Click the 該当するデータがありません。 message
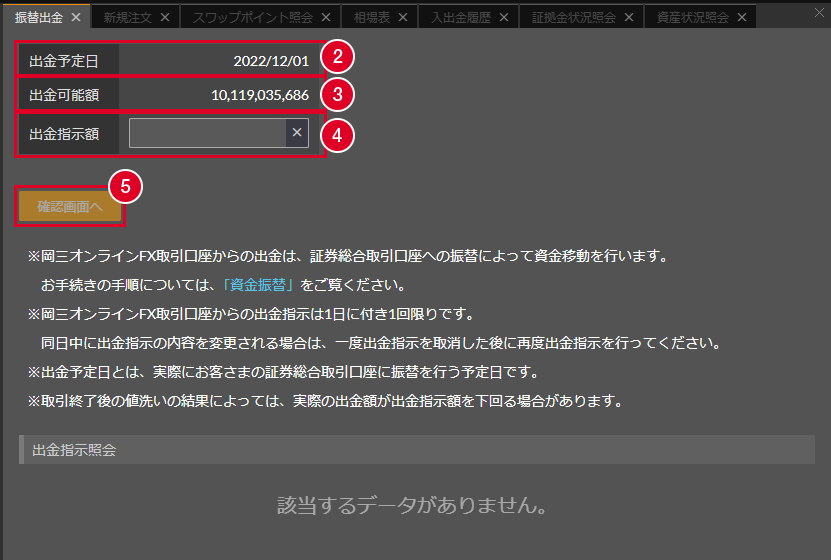The height and width of the screenshot is (560, 831). (412, 505)
